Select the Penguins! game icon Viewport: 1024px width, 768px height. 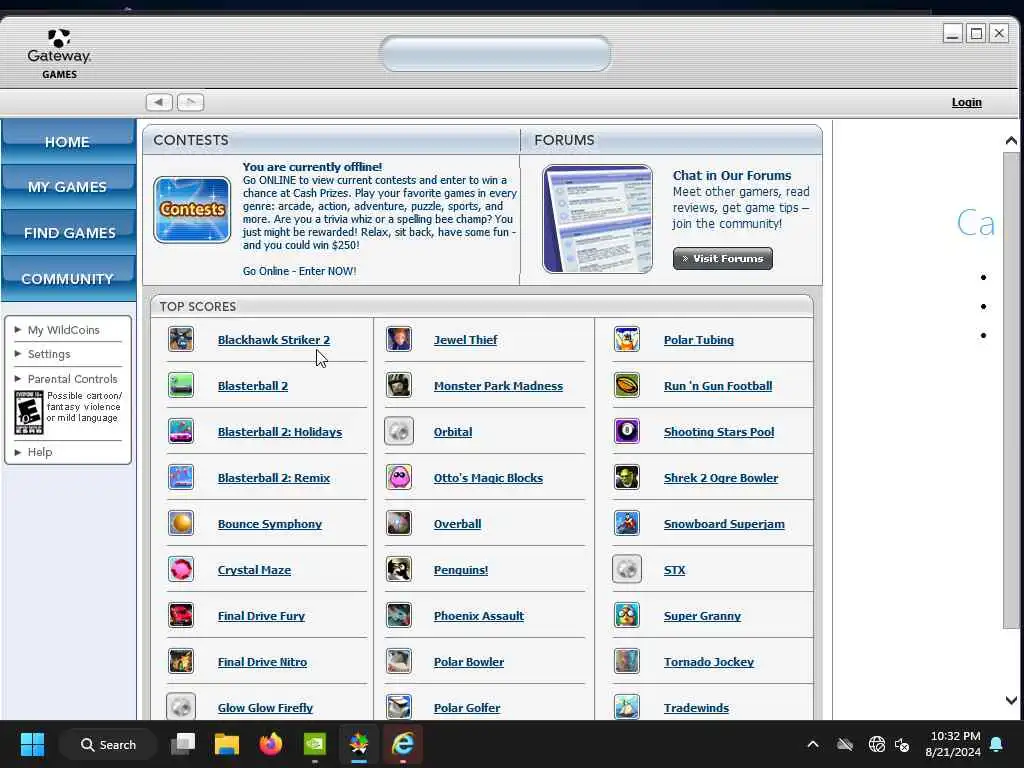pyautogui.click(x=398, y=569)
